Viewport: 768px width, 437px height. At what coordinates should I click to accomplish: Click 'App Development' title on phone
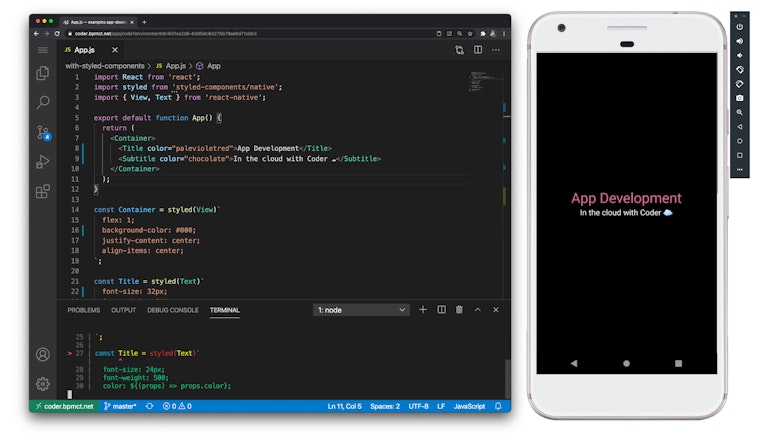[x=626, y=198]
